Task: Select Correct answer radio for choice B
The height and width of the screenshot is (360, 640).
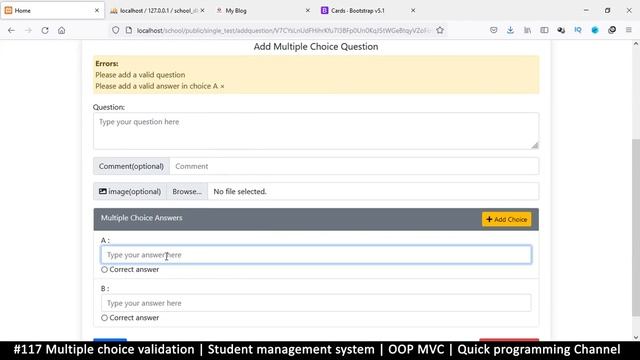Action: (104, 318)
